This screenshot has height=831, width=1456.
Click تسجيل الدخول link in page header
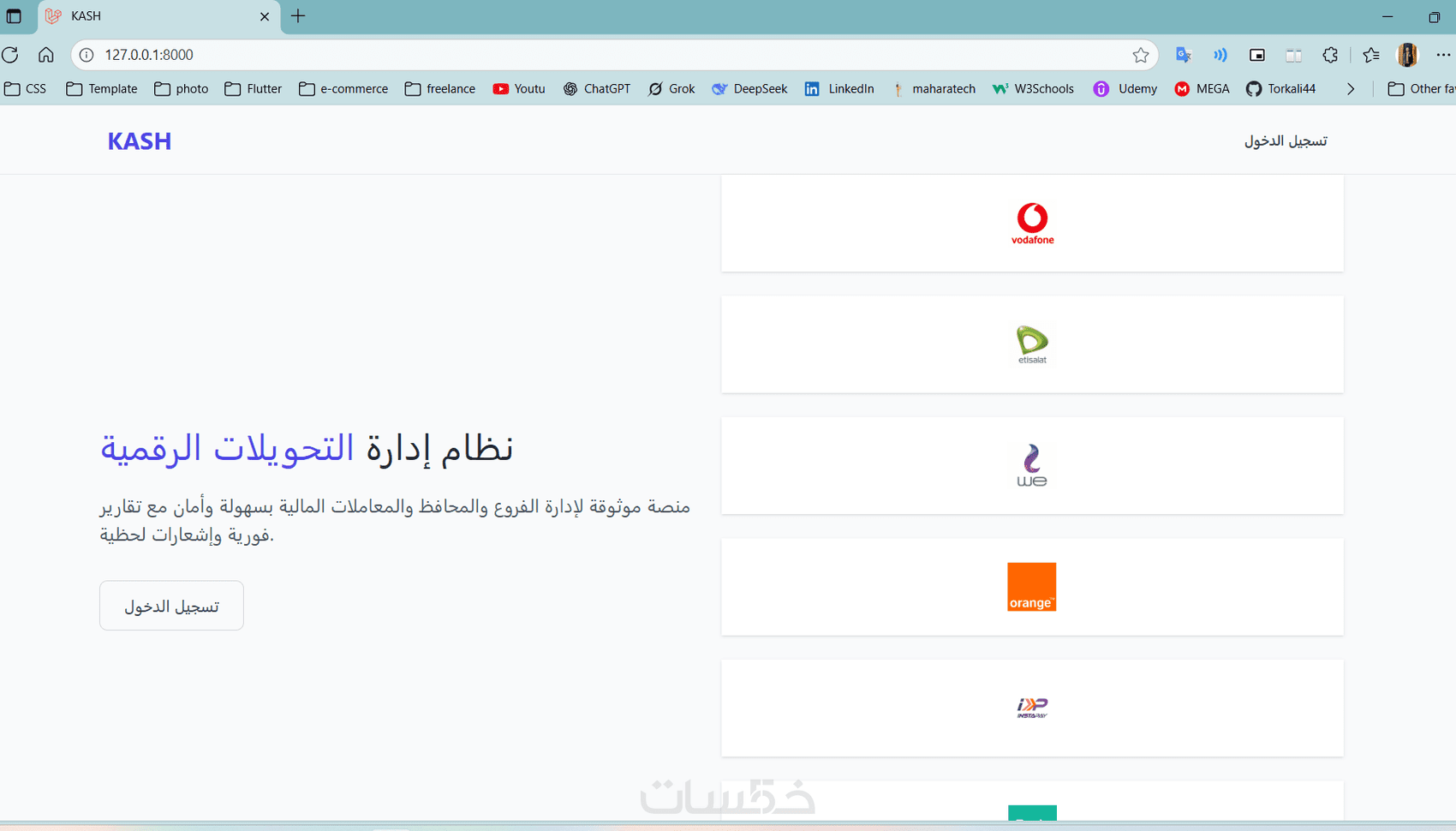click(1286, 141)
